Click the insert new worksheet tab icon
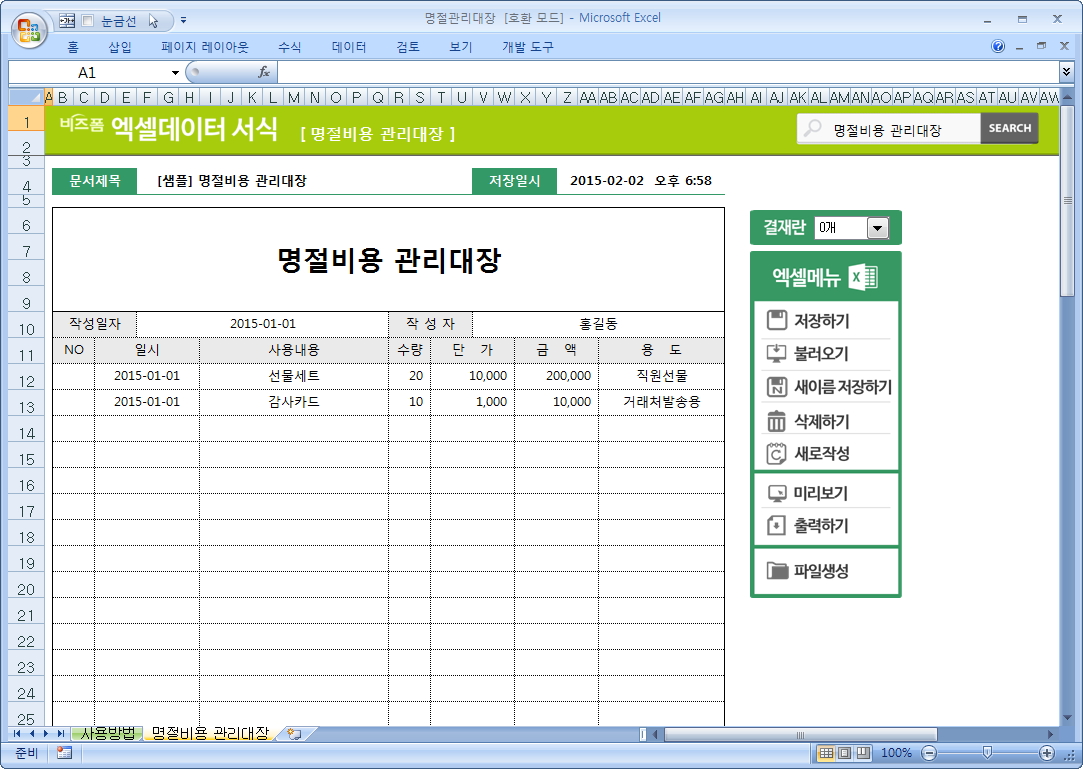 coord(294,734)
